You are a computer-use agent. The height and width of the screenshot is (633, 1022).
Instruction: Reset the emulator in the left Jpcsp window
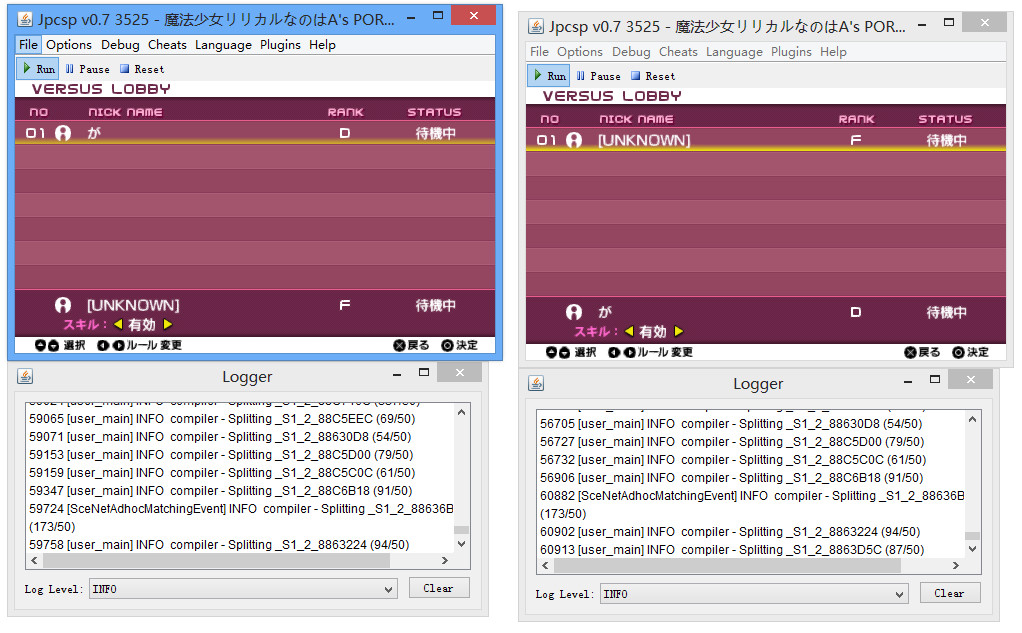click(142, 69)
